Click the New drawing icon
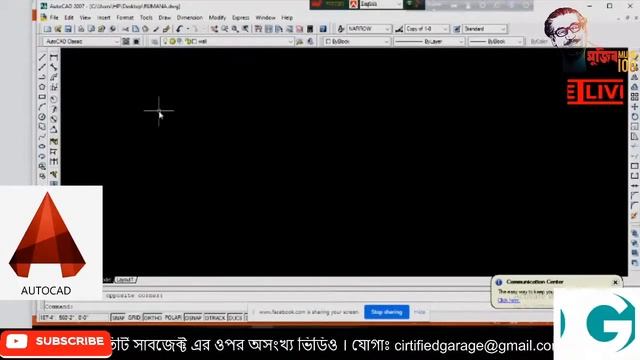Image resolution: width=640 pixels, height=360 pixels. pyautogui.click(x=47, y=29)
